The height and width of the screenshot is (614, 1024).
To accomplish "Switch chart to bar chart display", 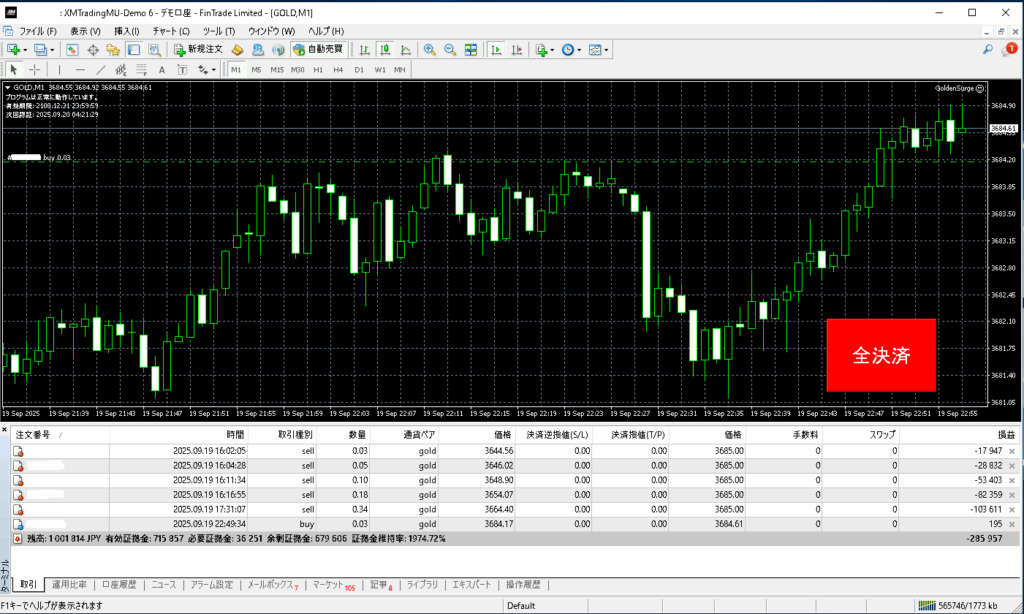I will [364, 49].
